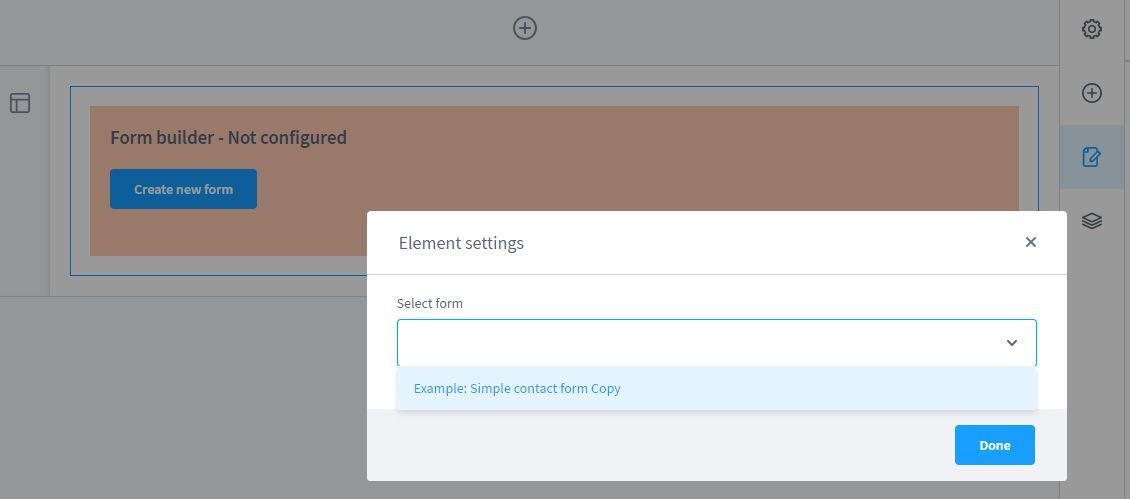Click the "Element settings" dialog title
This screenshot has width=1130, height=499.
tap(461, 243)
